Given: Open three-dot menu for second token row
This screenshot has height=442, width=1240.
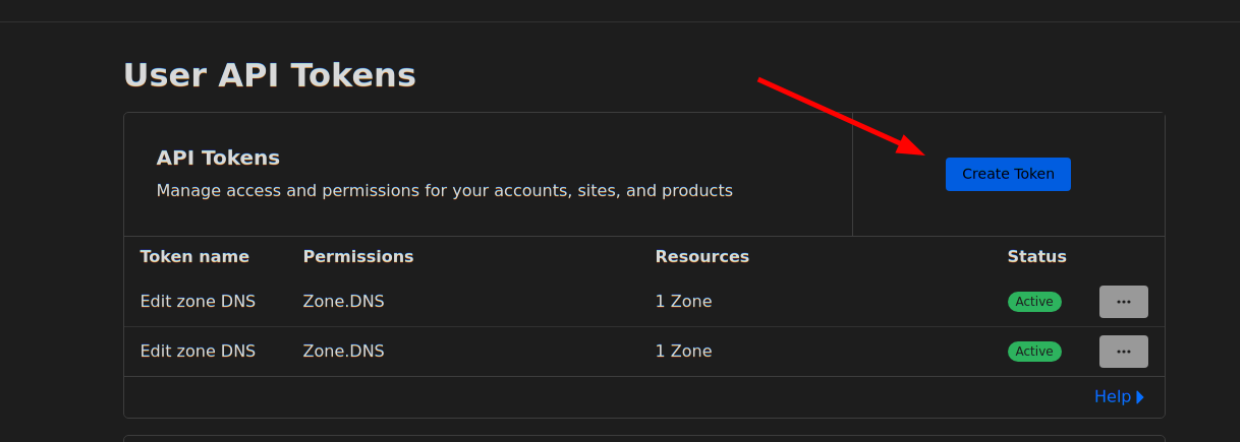Looking at the screenshot, I should point(1123,351).
